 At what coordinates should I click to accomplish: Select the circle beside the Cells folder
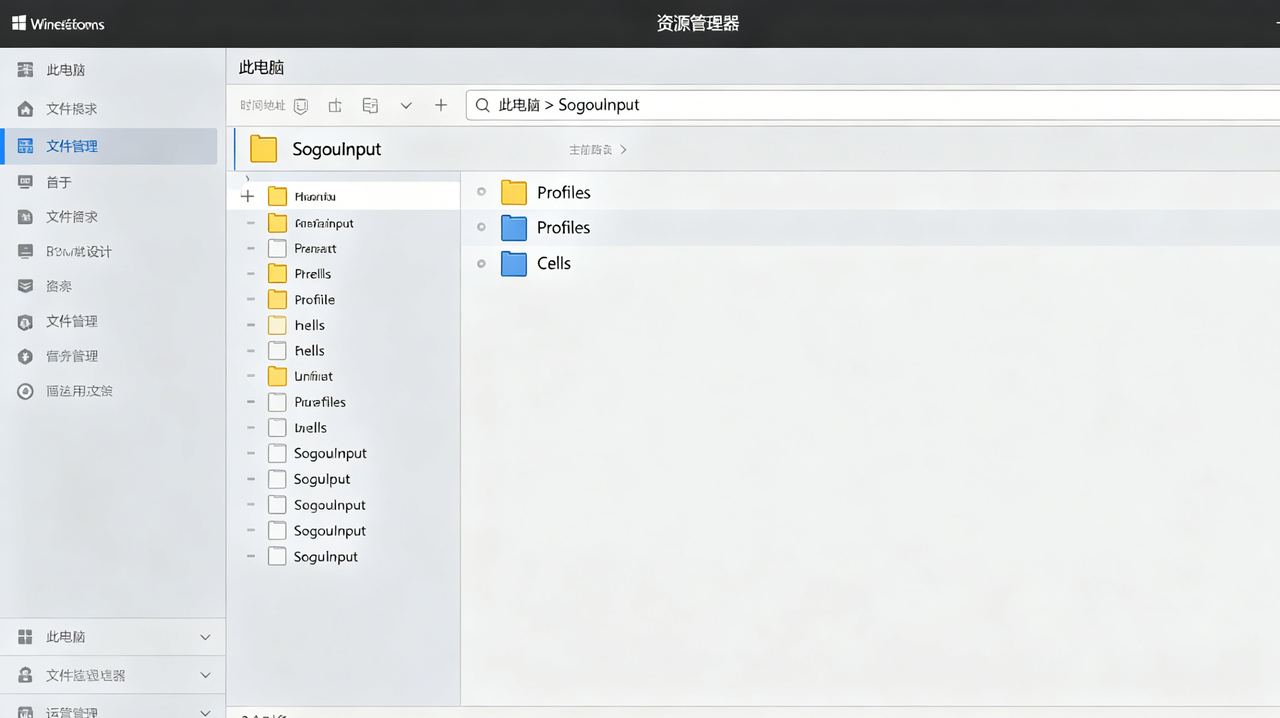[x=481, y=263]
